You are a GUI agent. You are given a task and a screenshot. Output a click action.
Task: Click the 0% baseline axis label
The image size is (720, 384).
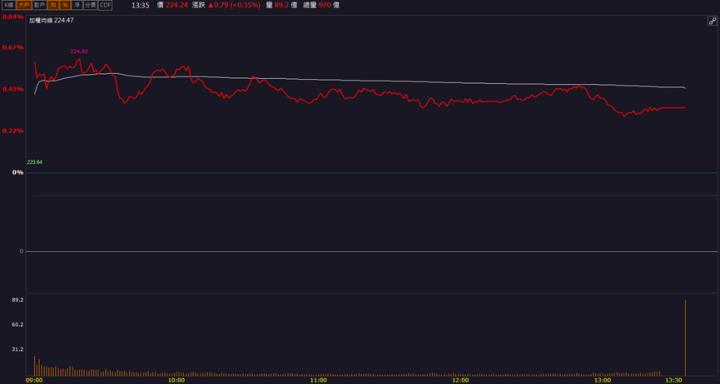[x=17, y=172]
